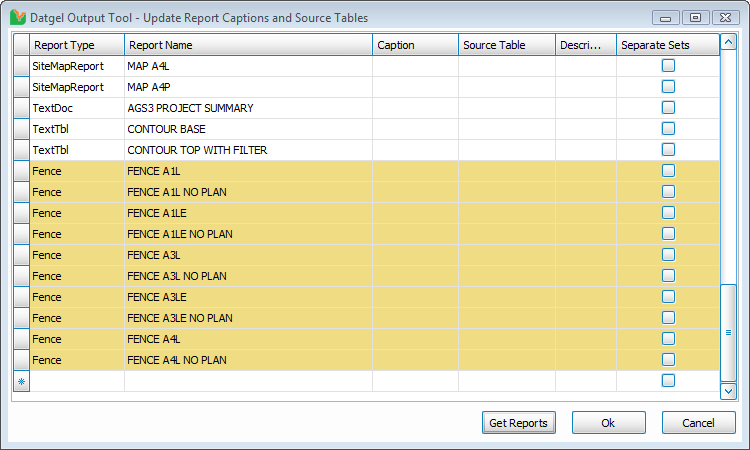750x450 pixels.
Task: Click the Separate Sets column header
Action: point(667,45)
